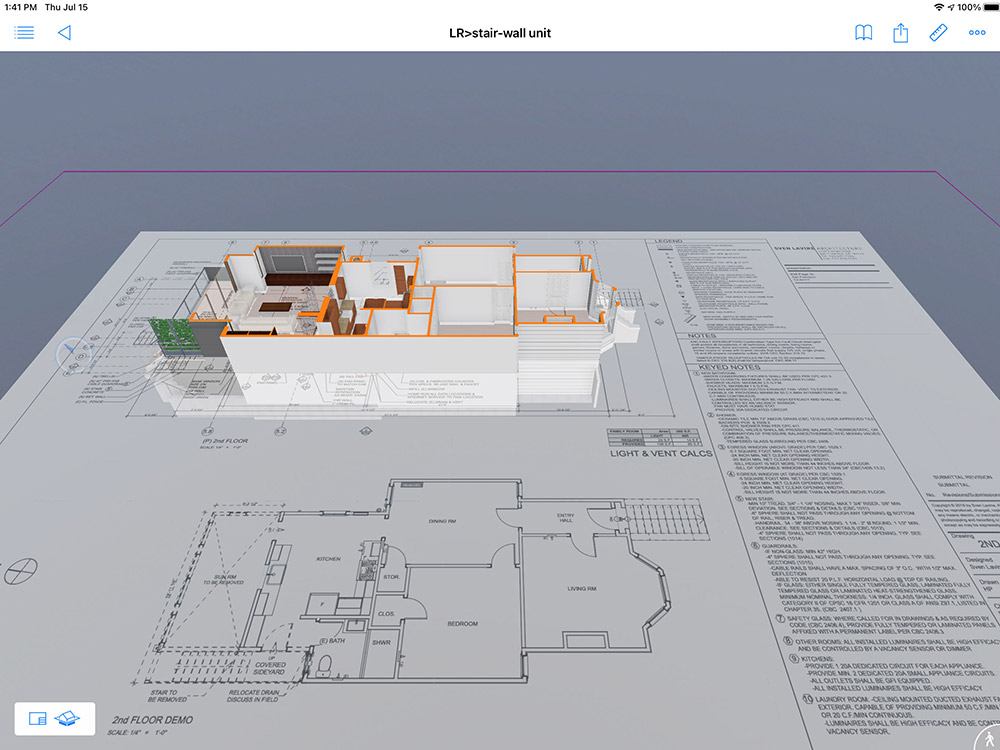The image size is (1000, 750).
Task: Tap the (E) BATH label
Action: coord(332,640)
